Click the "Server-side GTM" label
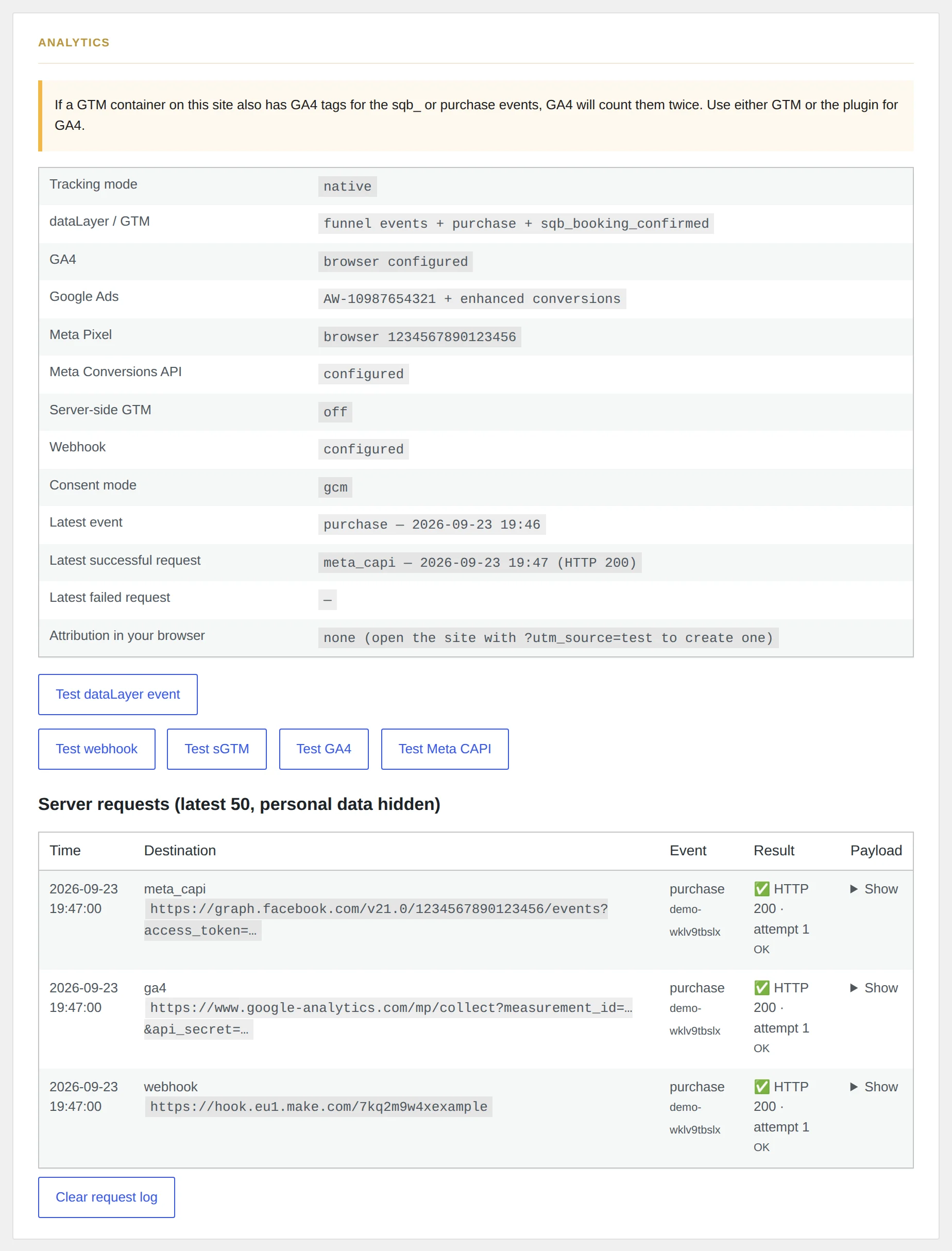Screen dimensions: 952x1251 (100, 410)
